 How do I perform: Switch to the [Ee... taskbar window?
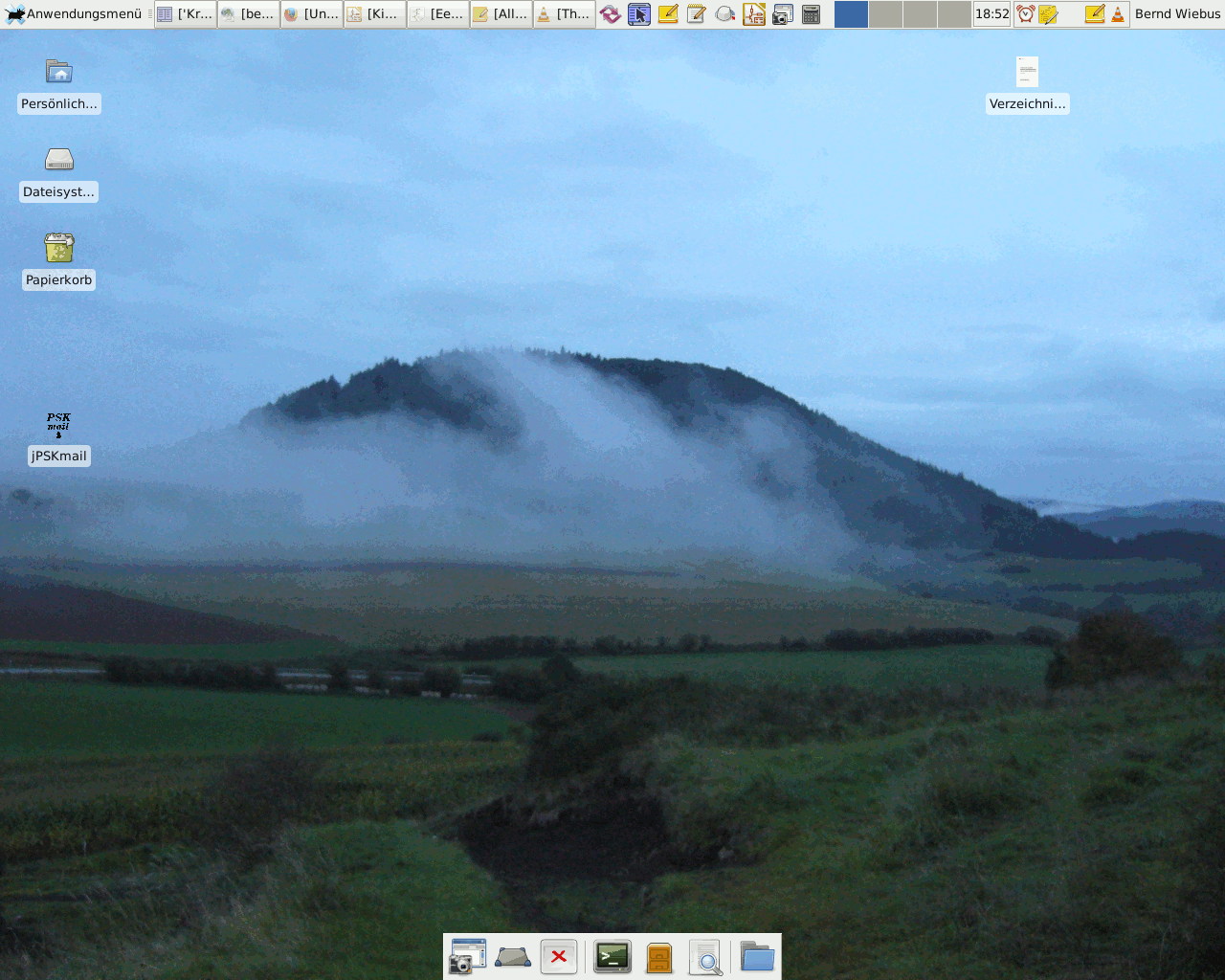point(438,13)
